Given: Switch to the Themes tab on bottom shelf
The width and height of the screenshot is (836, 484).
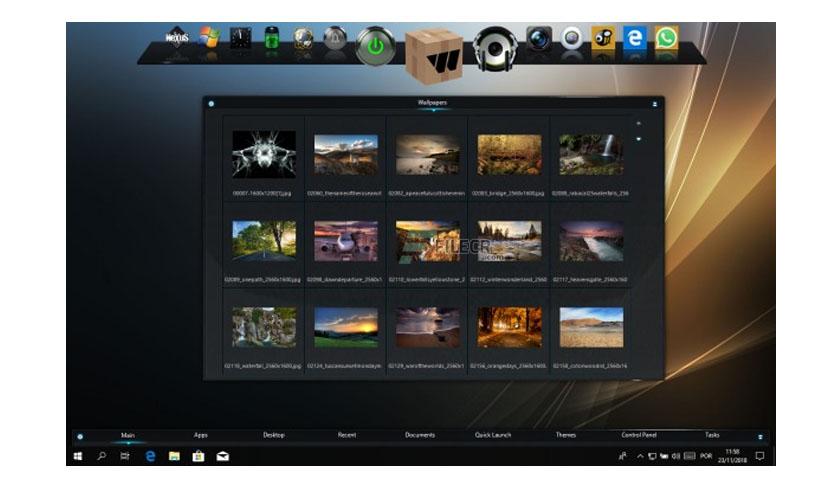Looking at the screenshot, I should [566, 435].
